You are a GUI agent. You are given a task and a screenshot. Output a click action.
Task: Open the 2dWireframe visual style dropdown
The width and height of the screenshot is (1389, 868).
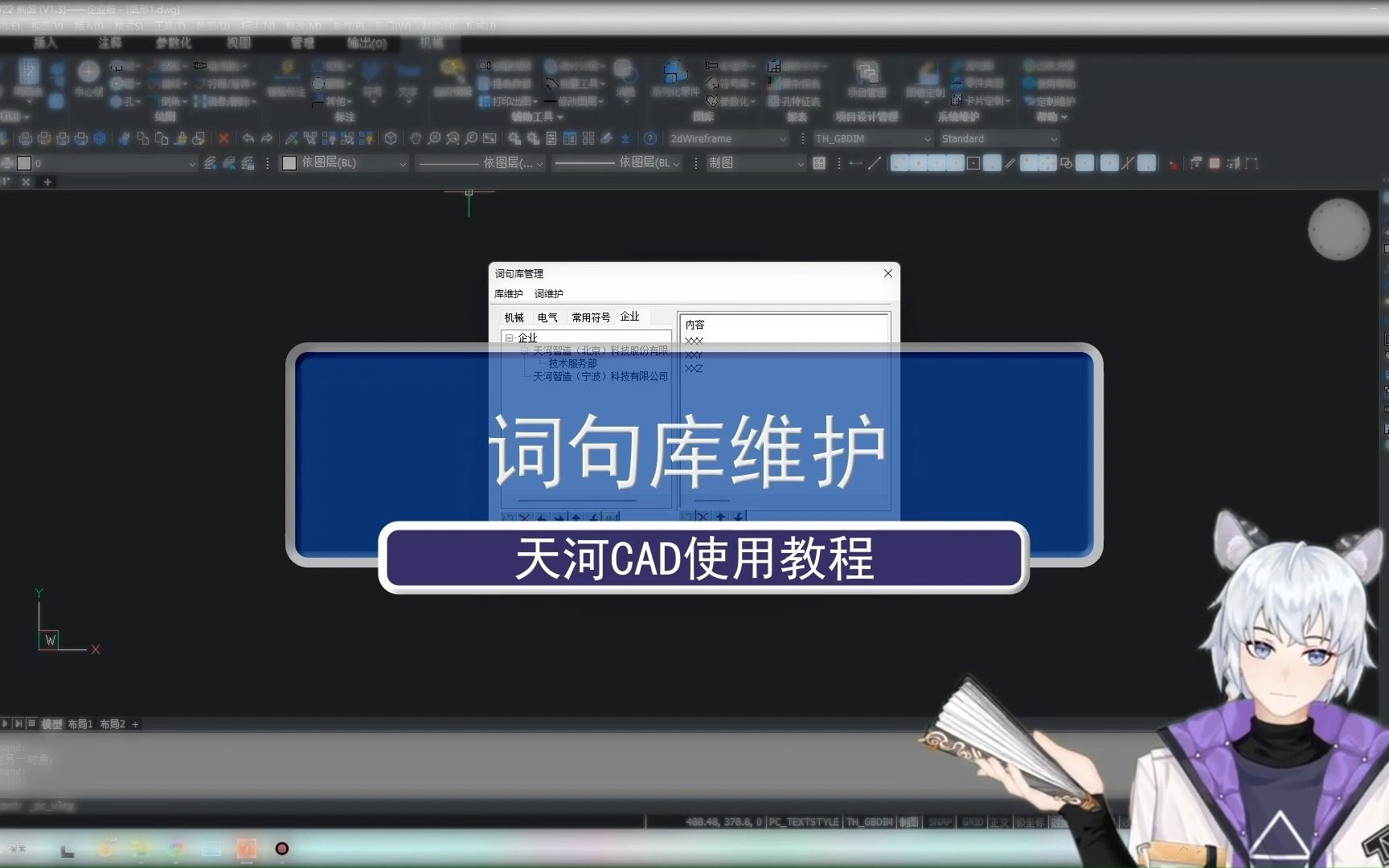pos(728,139)
